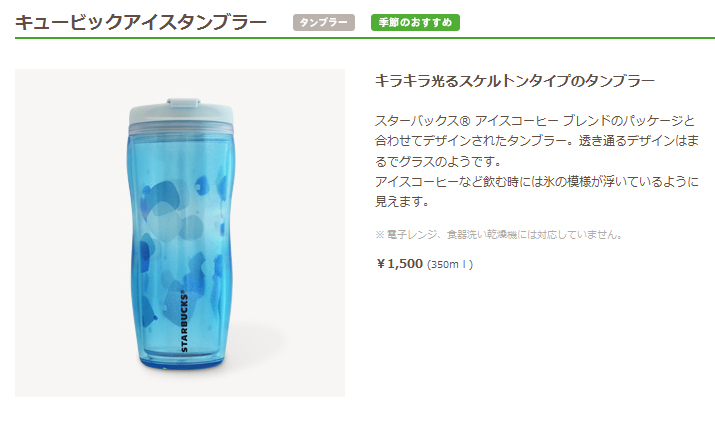The height and width of the screenshot is (425, 715).
Task: Click the STARBUCKS wordmark on the tumbler
Action: click(x=184, y=321)
